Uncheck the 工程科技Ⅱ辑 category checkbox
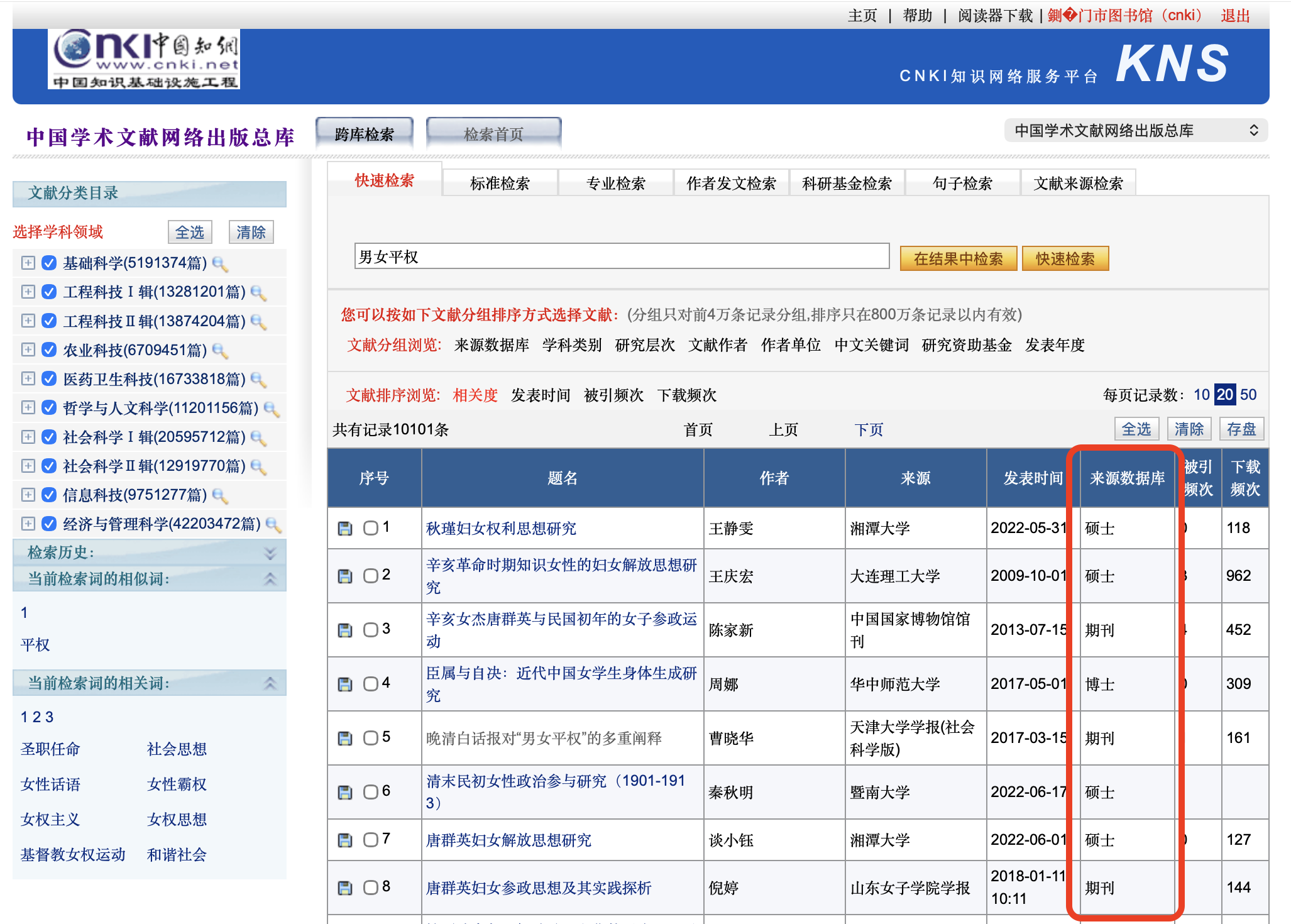Screen dimensions: 1291x924 [49, 321]
